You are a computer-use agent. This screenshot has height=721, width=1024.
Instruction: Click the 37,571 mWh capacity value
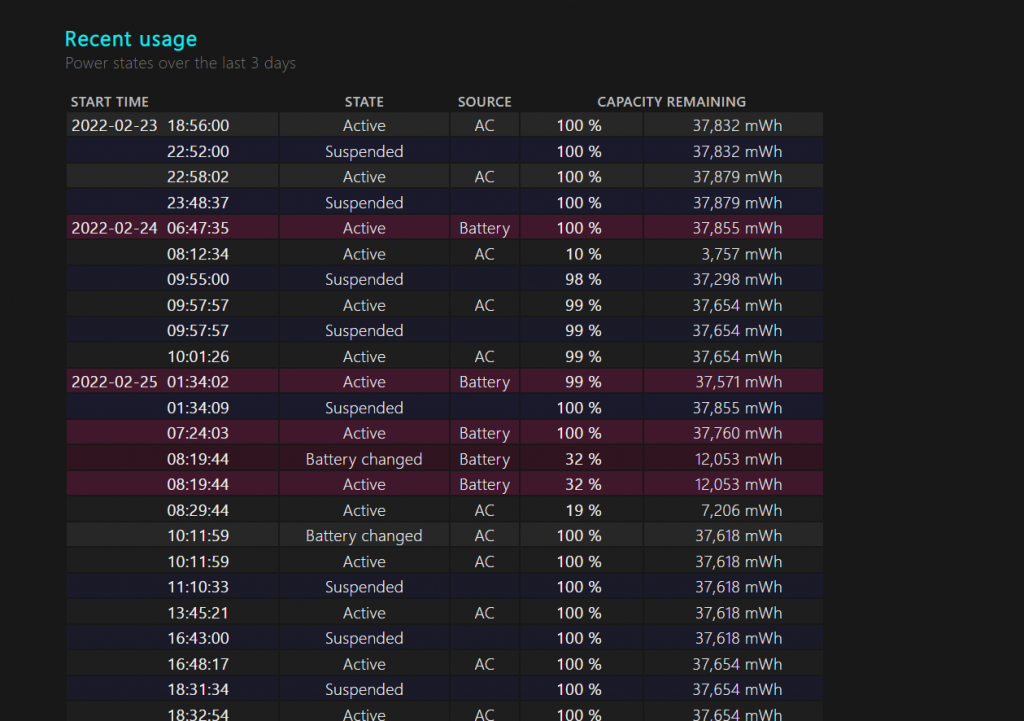click(738, 382)
